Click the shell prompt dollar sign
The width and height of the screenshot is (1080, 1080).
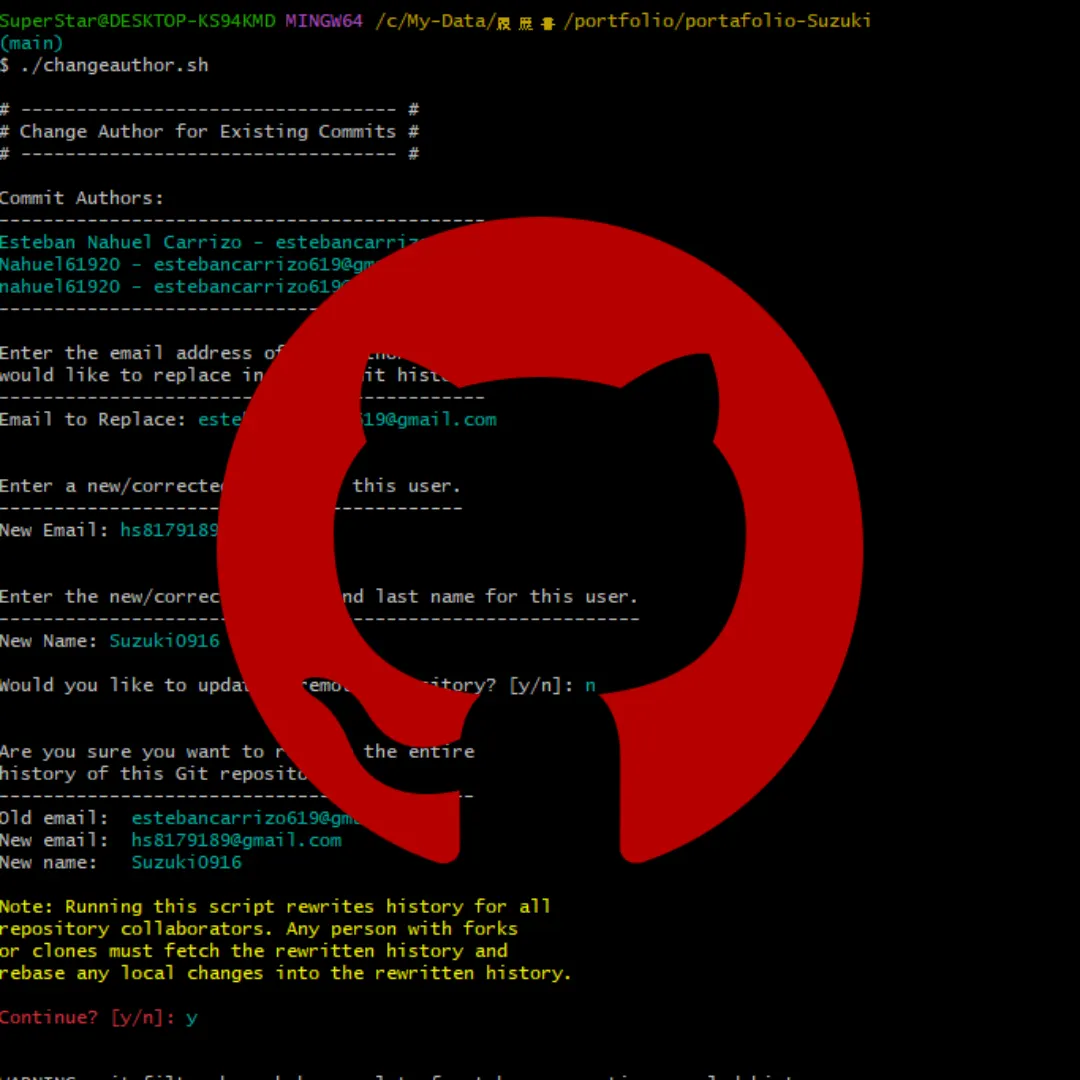click(x=5, y=65)
